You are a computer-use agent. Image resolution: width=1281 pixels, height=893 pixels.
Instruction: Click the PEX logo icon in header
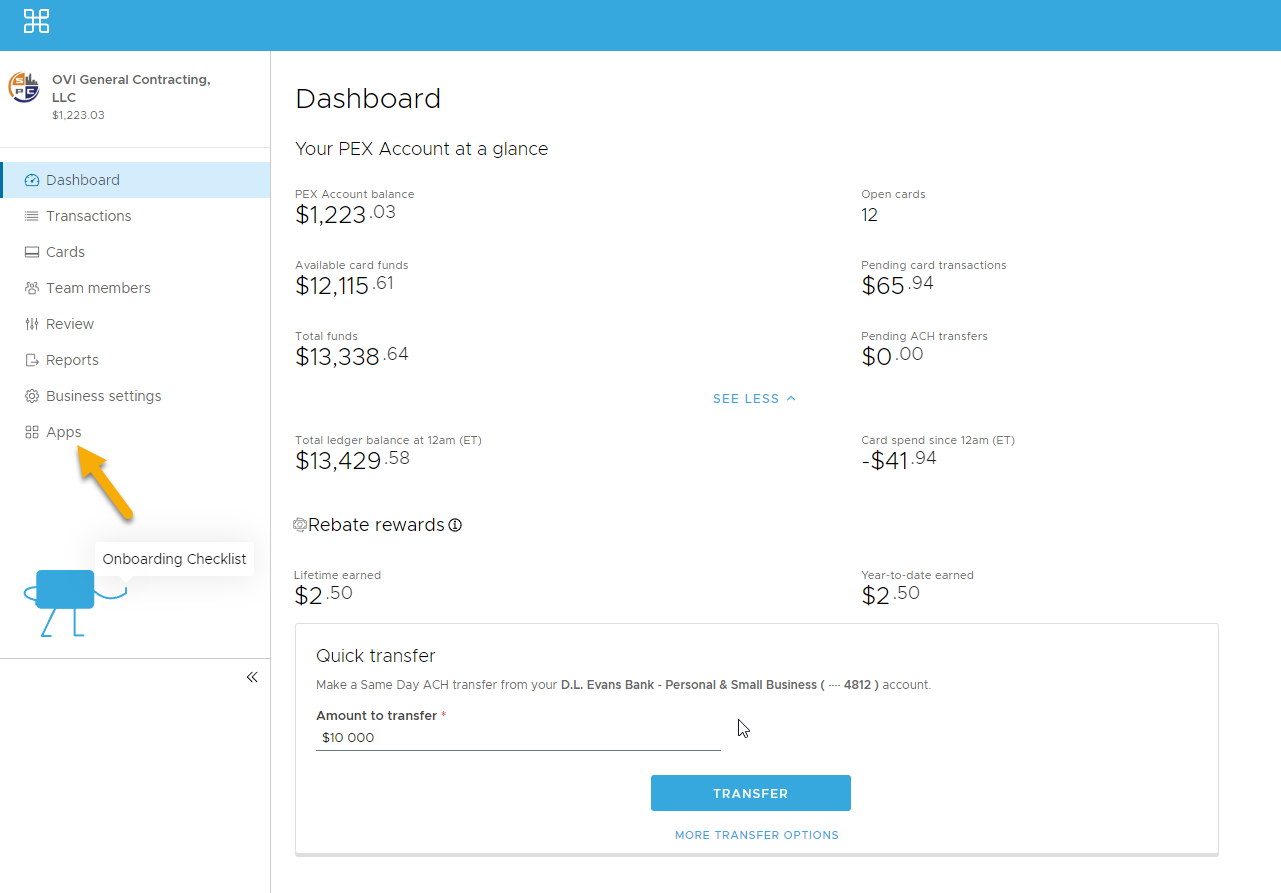pyautogui.click(x=37, y=21)
